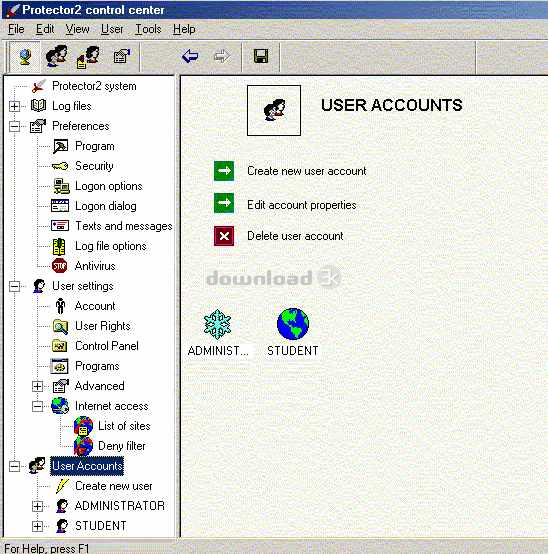Click the green arrow beside Create new user account
The height and width of the screenshot is (554, 548).
(224, 171)
